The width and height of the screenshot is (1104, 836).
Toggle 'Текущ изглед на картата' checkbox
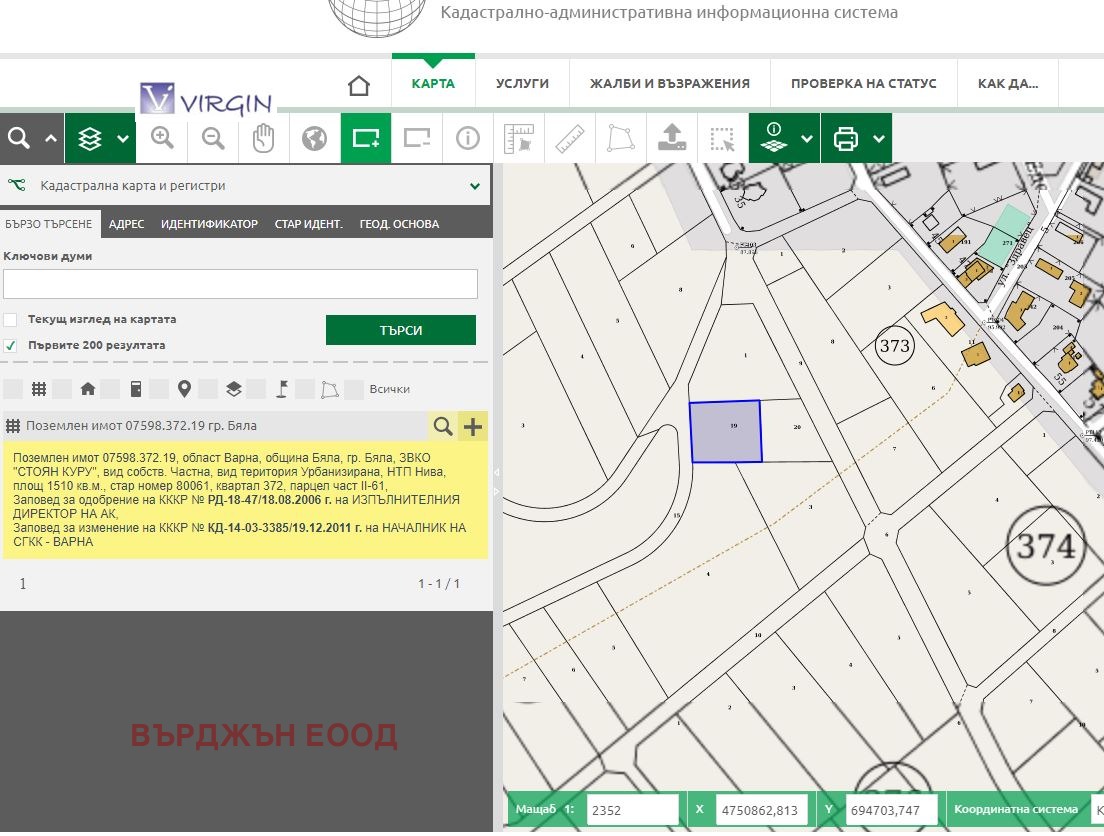11,320
